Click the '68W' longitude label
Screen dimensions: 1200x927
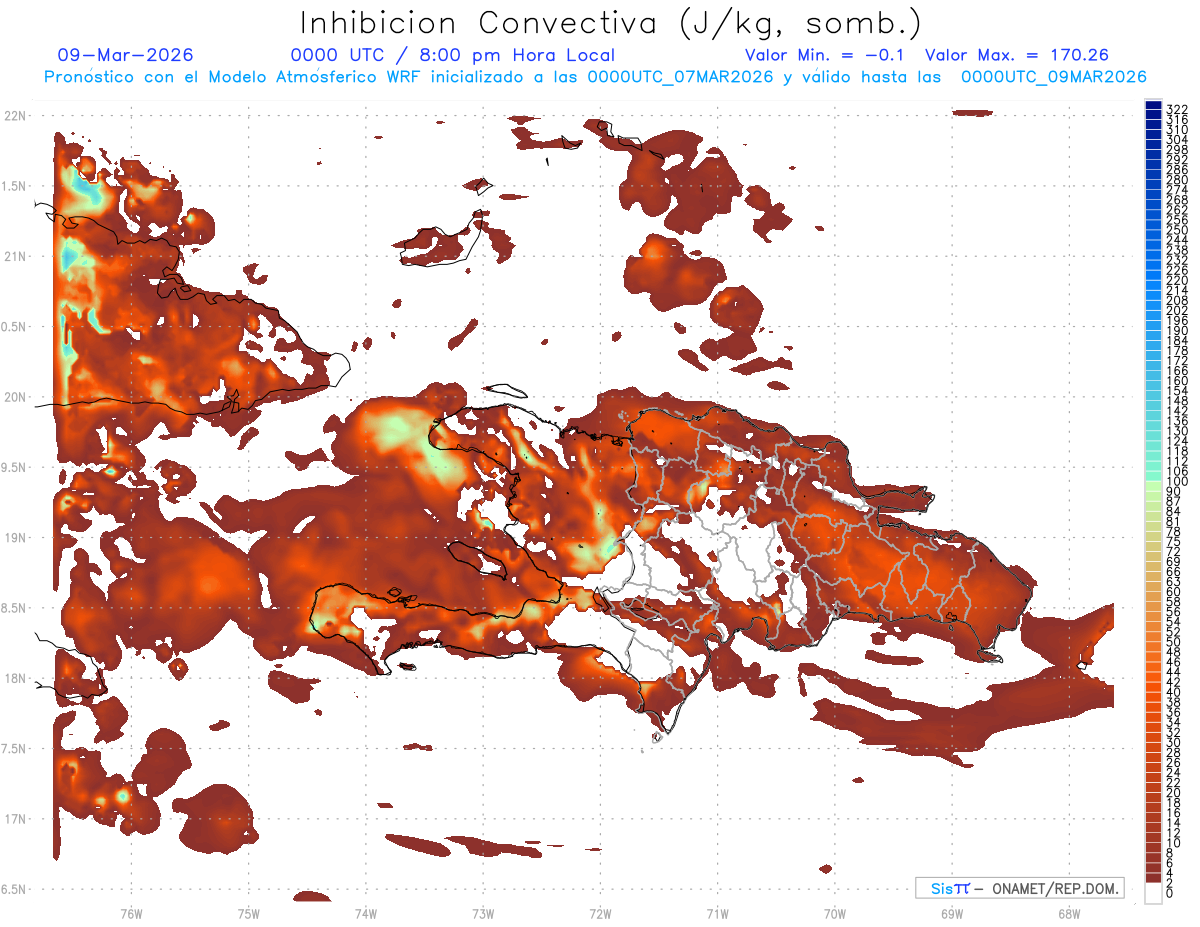(1069, 913)
